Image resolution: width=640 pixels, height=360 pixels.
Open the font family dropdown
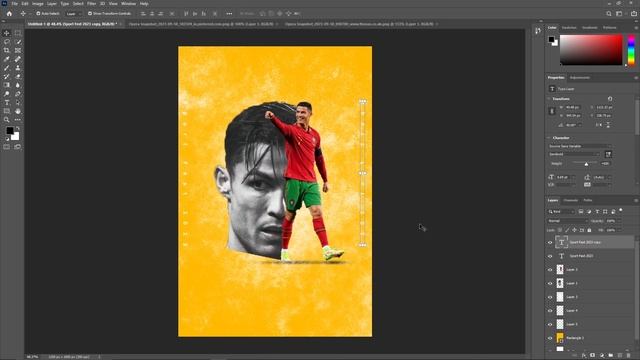pyautogui.click(x=580, y=146)
